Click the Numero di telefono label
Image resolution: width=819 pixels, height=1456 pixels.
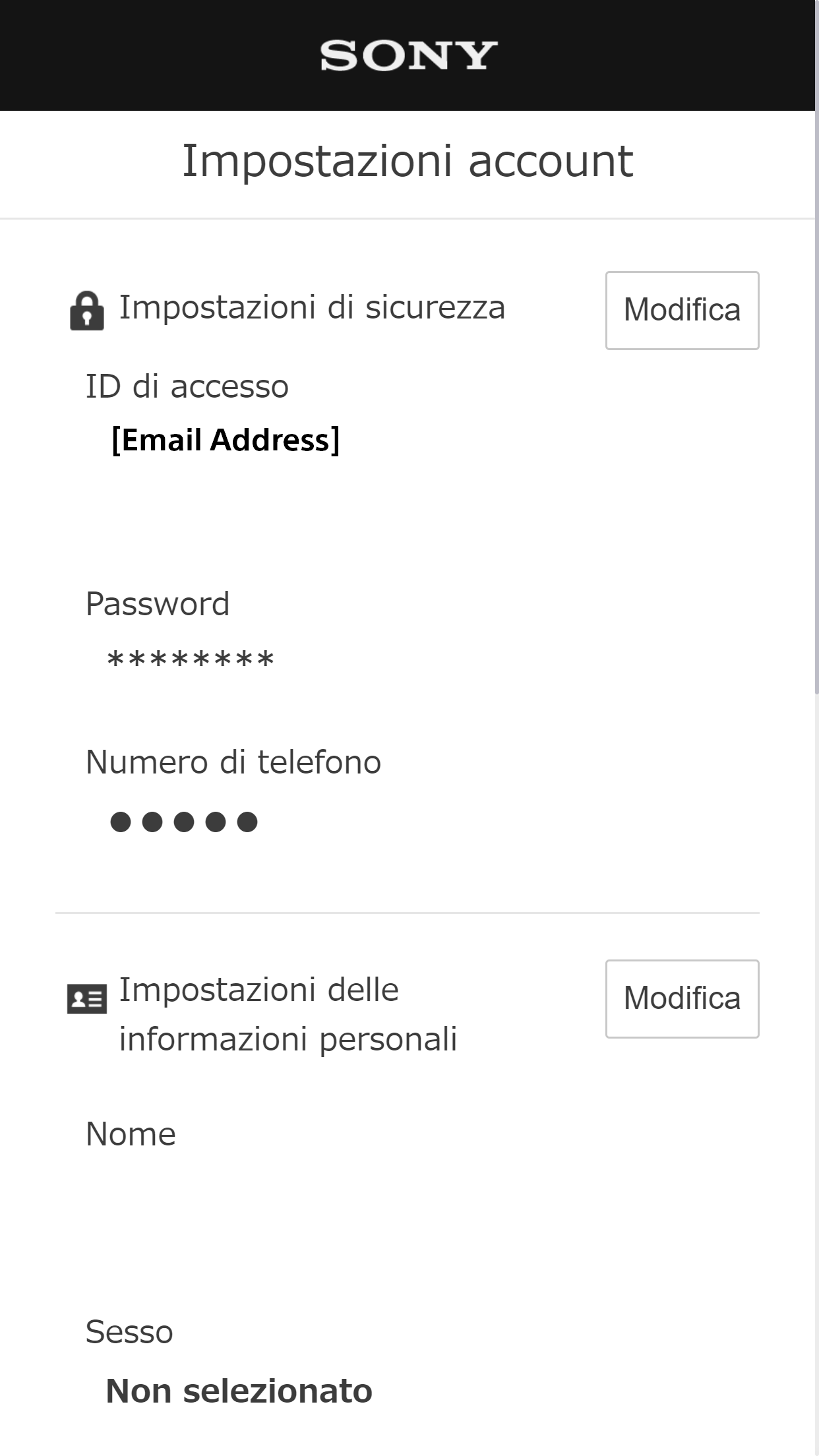(234, 762)
